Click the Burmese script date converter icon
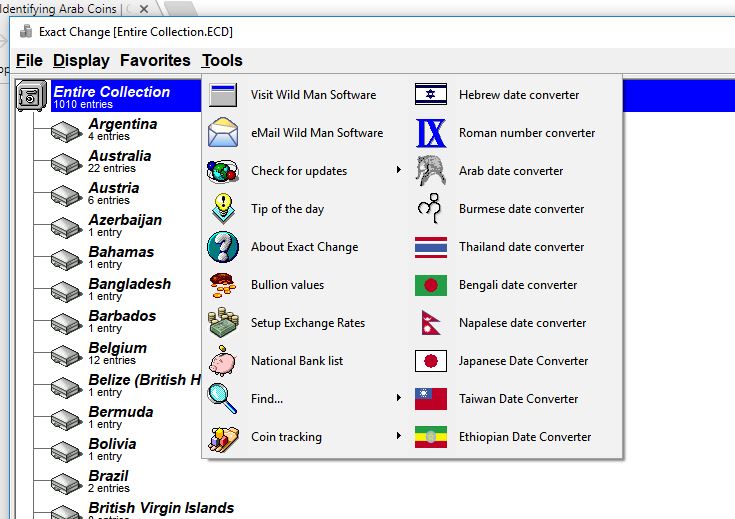This screenshot has width=735, height=519. click(x=430, y=209)
